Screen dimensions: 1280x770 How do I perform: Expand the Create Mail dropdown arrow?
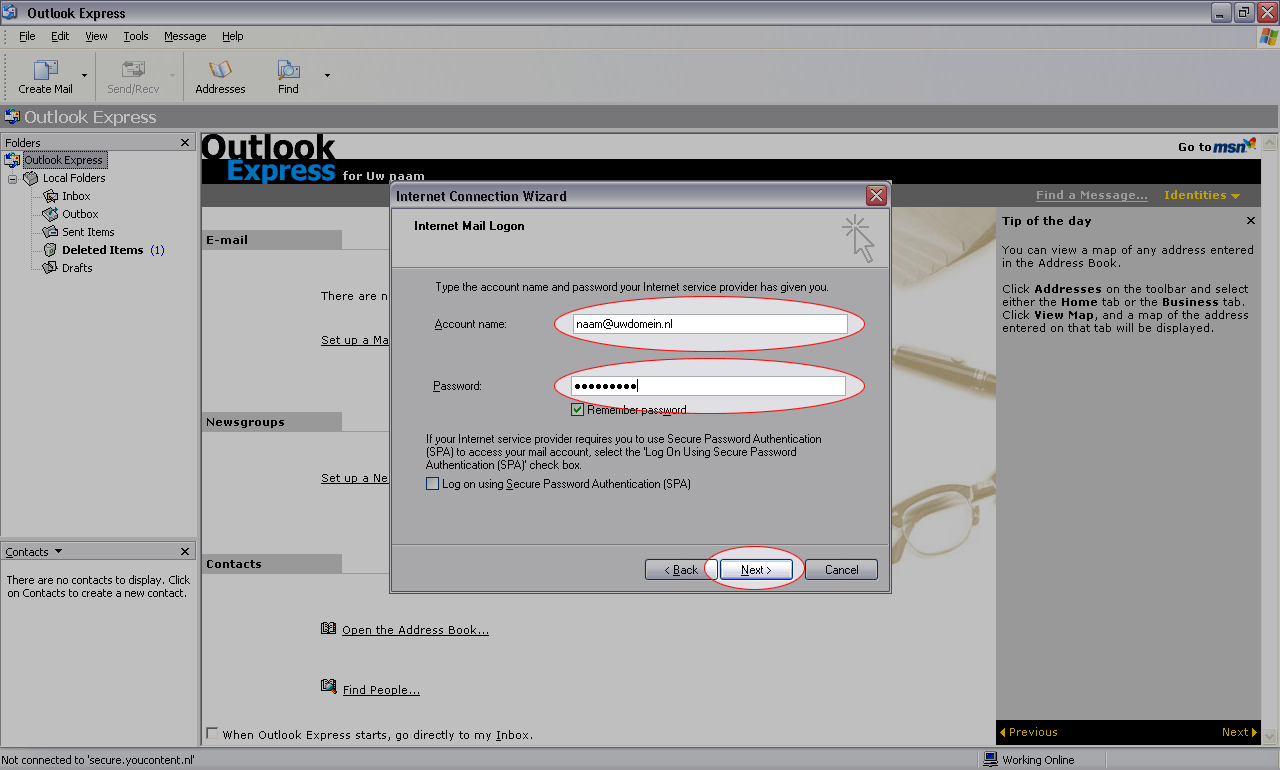click(84, 76)
